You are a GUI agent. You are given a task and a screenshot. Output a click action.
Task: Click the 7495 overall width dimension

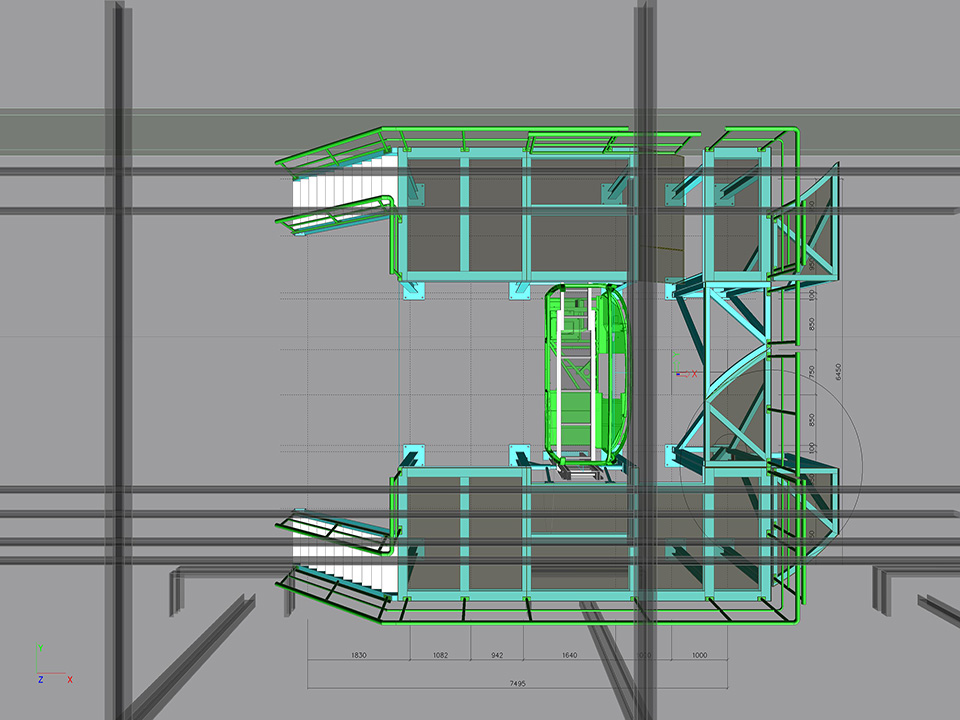click(517, 684)
